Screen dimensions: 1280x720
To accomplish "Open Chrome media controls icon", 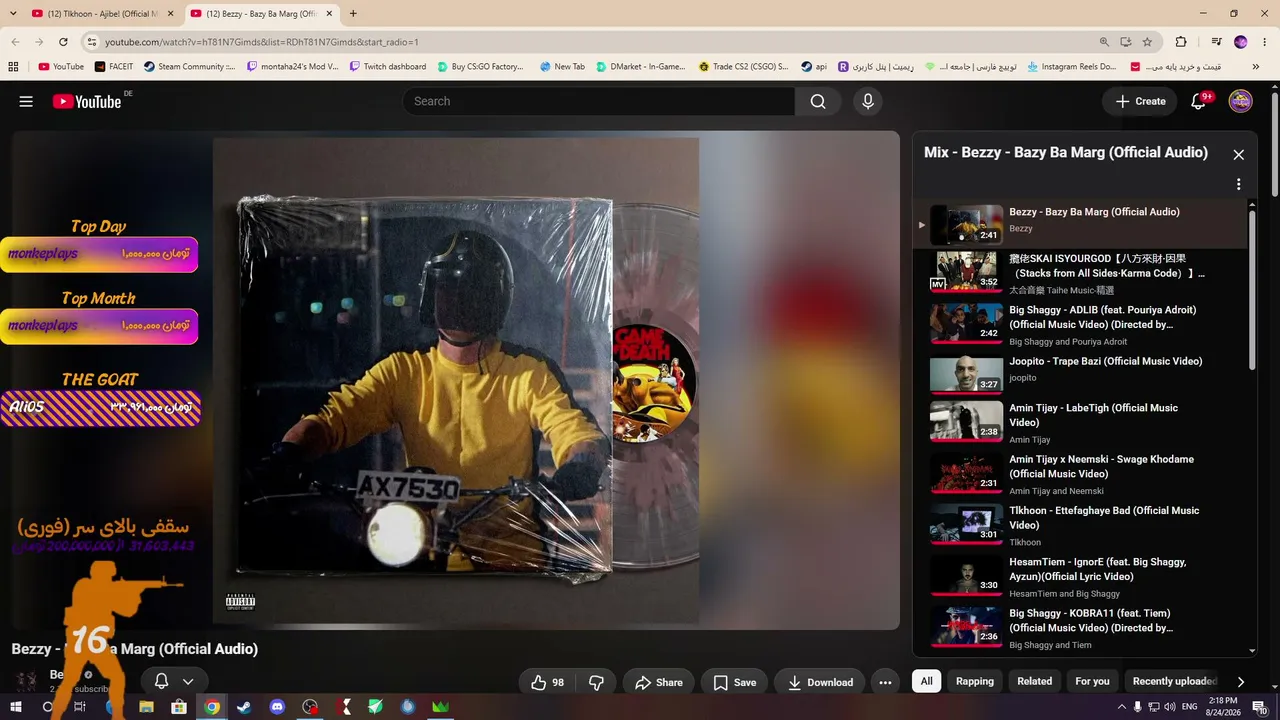I will (x=1216, y=42).
